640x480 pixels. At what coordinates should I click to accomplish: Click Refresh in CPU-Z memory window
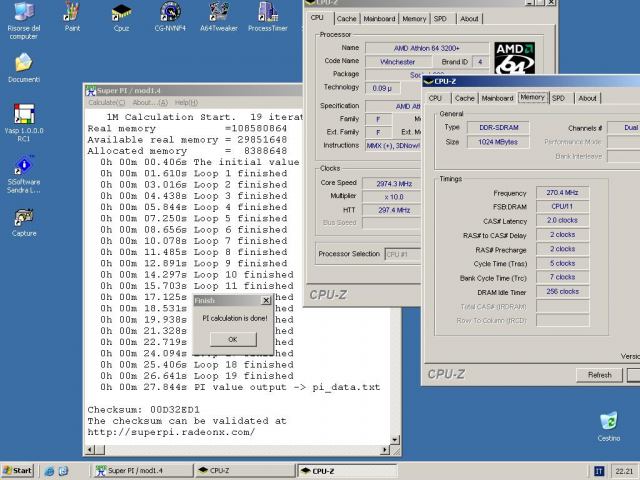point(600,375)
